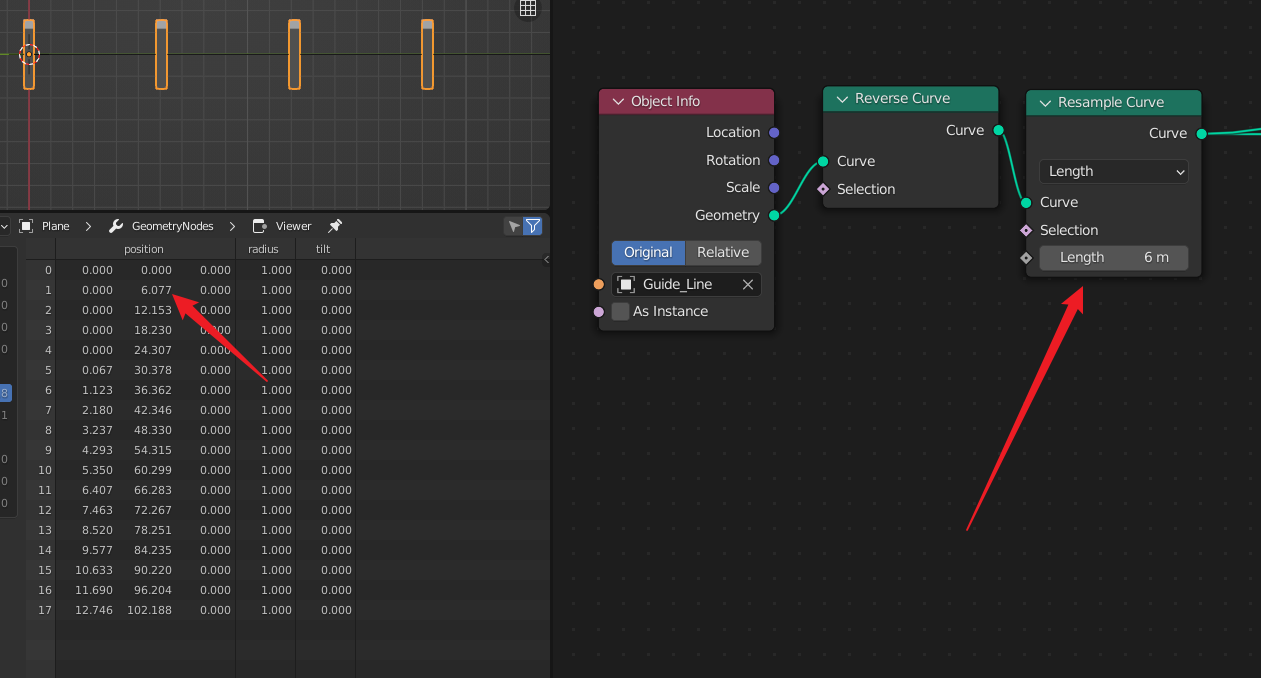Adjust the Length 6 m value field
This screenshot has height=678, width=1261.
click(x=1114, y=258)
